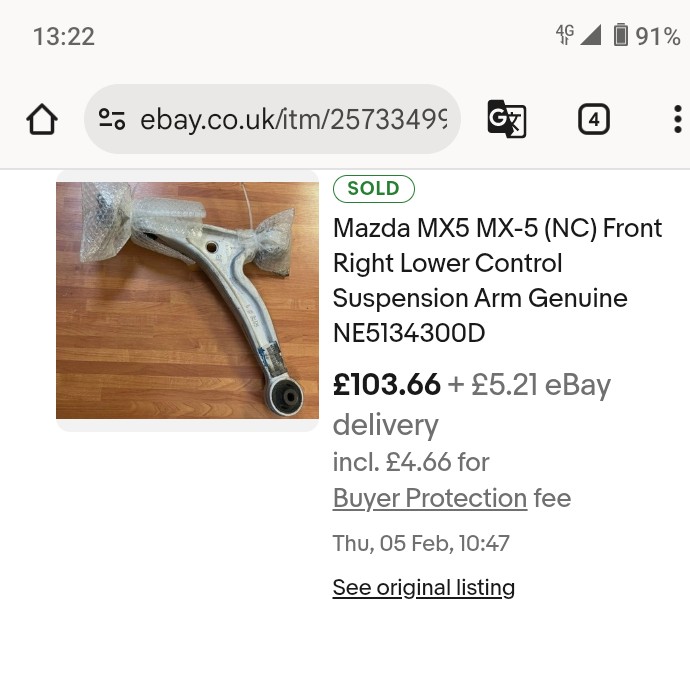690x682 pixels.
Task: Open the browser three-dot overflow menu
Action: pyautogui.click(x=677, y=120)
